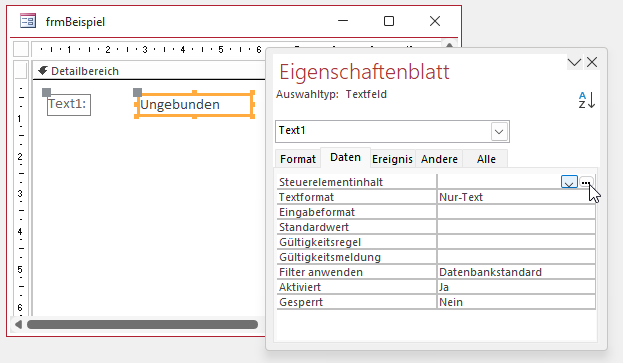Collapse the Eigenschaftenblatt pane options chevron

click(574, 62)
